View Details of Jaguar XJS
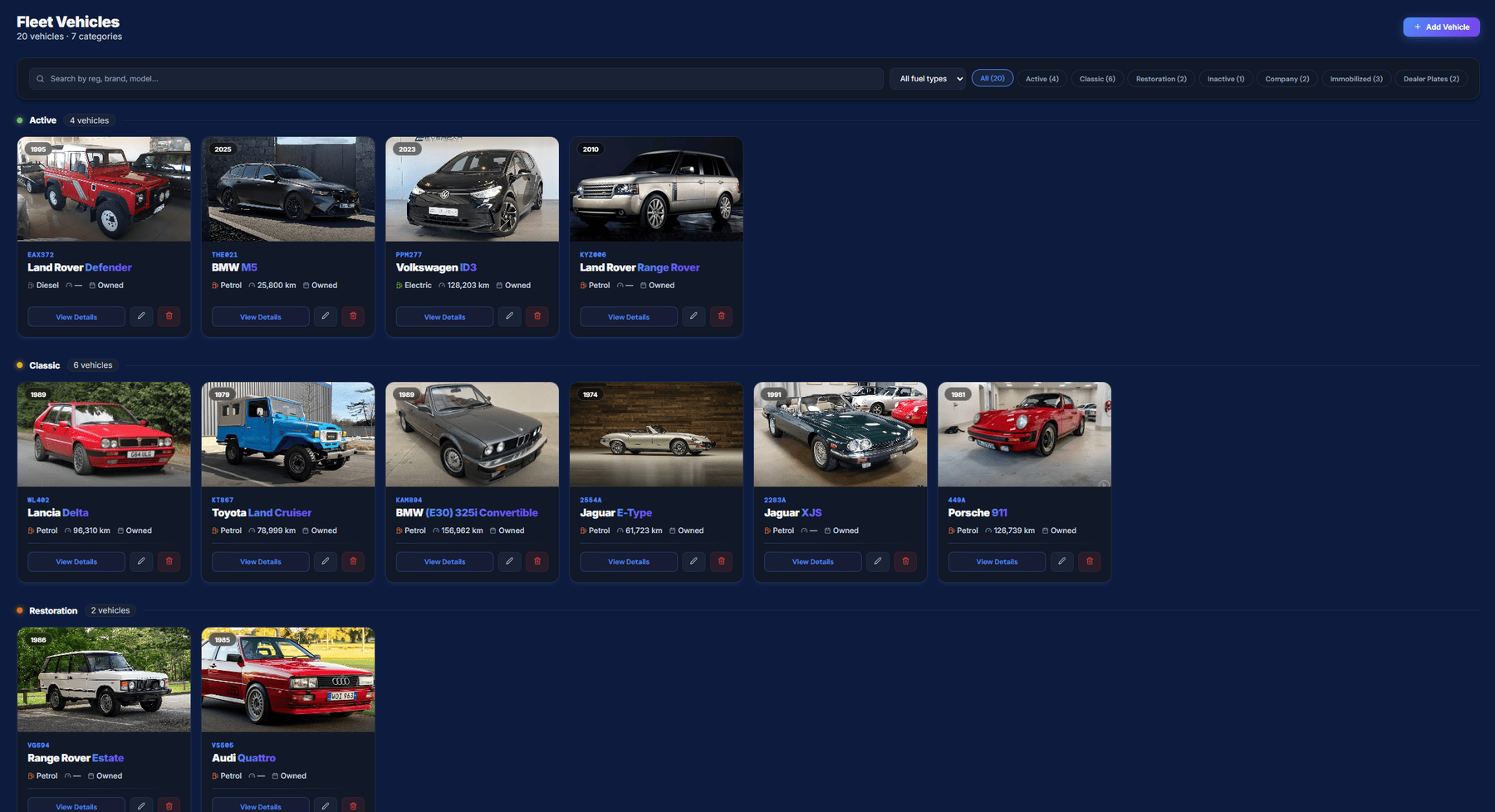The height and width of the screenshot is (812, 1495). tap(813, 562)
